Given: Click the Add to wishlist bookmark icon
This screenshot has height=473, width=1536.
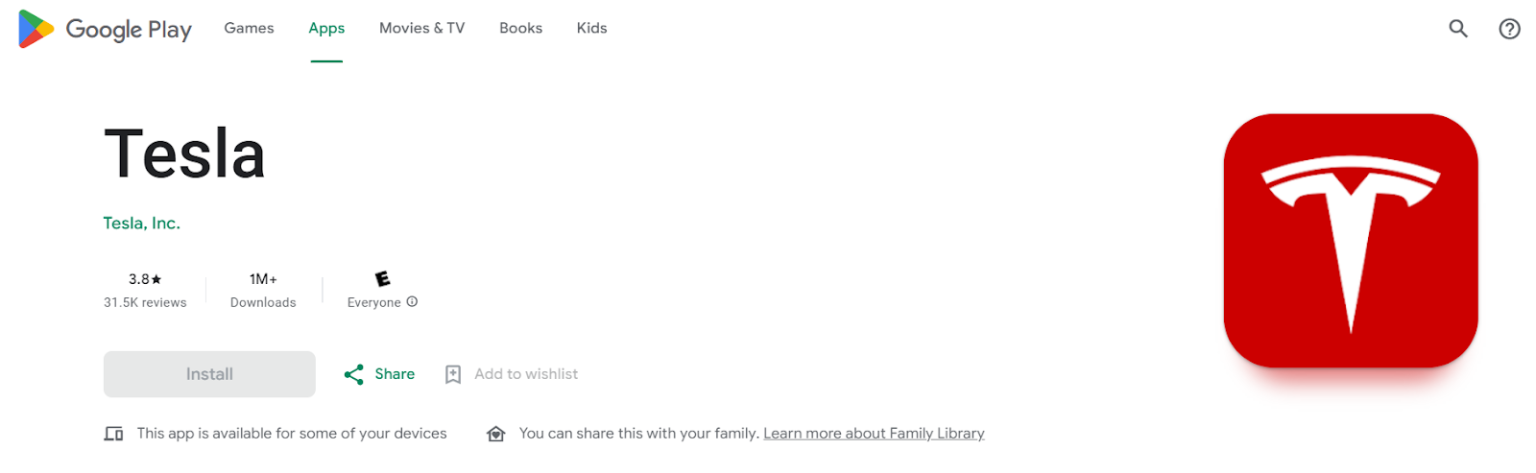Looking at the screenshot, I should click(x=453, y=374).
